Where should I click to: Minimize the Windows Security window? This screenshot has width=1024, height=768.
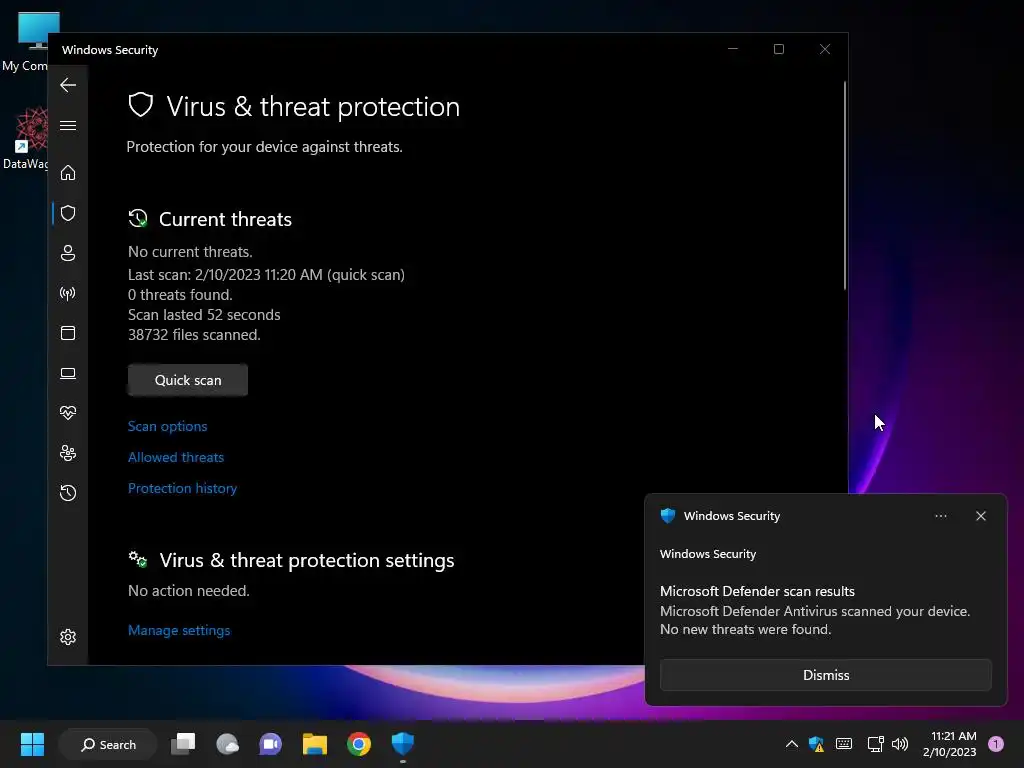[x=733, y=49]
